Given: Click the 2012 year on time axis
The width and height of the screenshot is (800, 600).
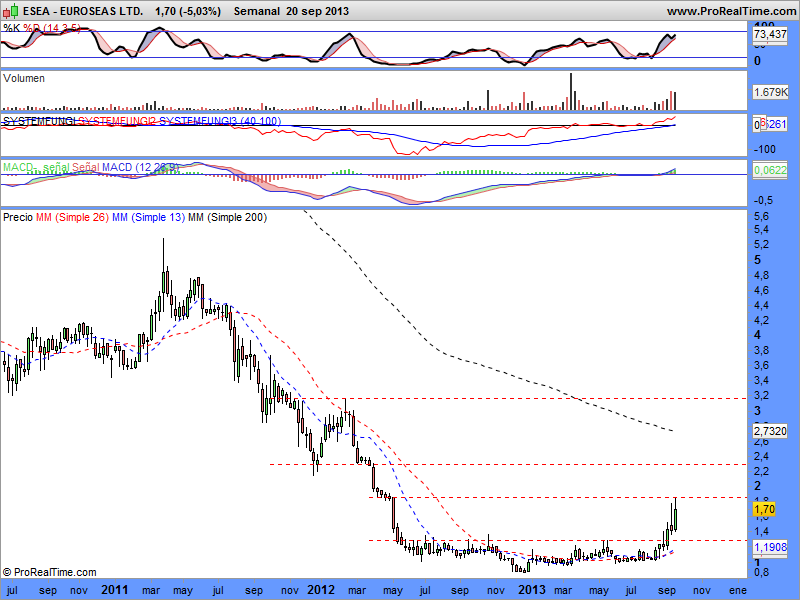Looking at the screenshot, I should (x=321, y=590).
